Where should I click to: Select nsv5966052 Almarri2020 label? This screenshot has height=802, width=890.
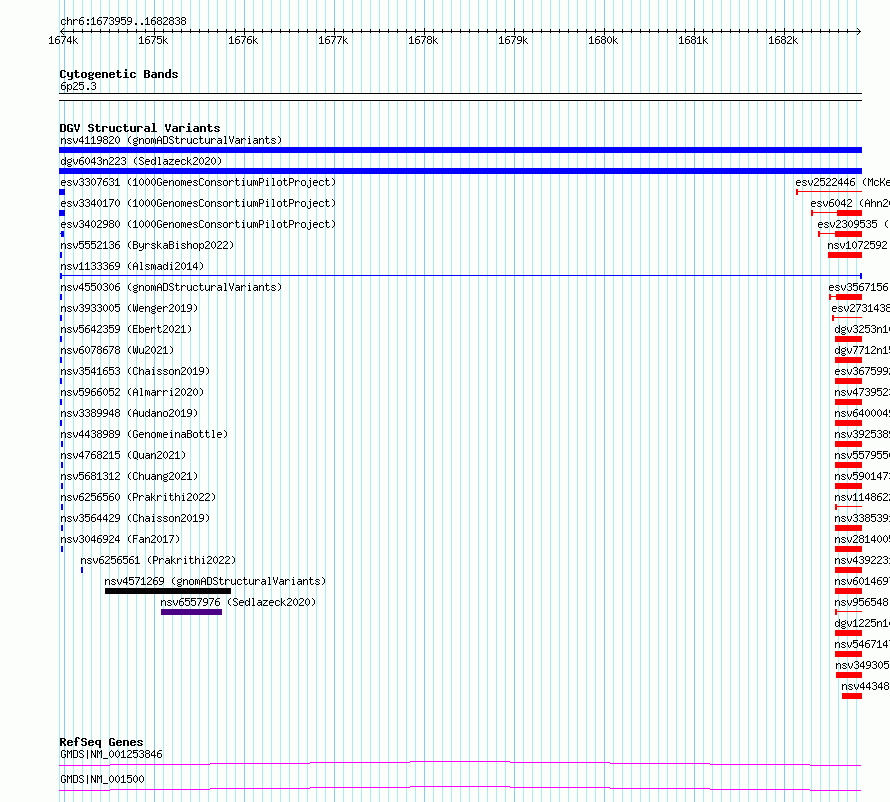point(132,392)
